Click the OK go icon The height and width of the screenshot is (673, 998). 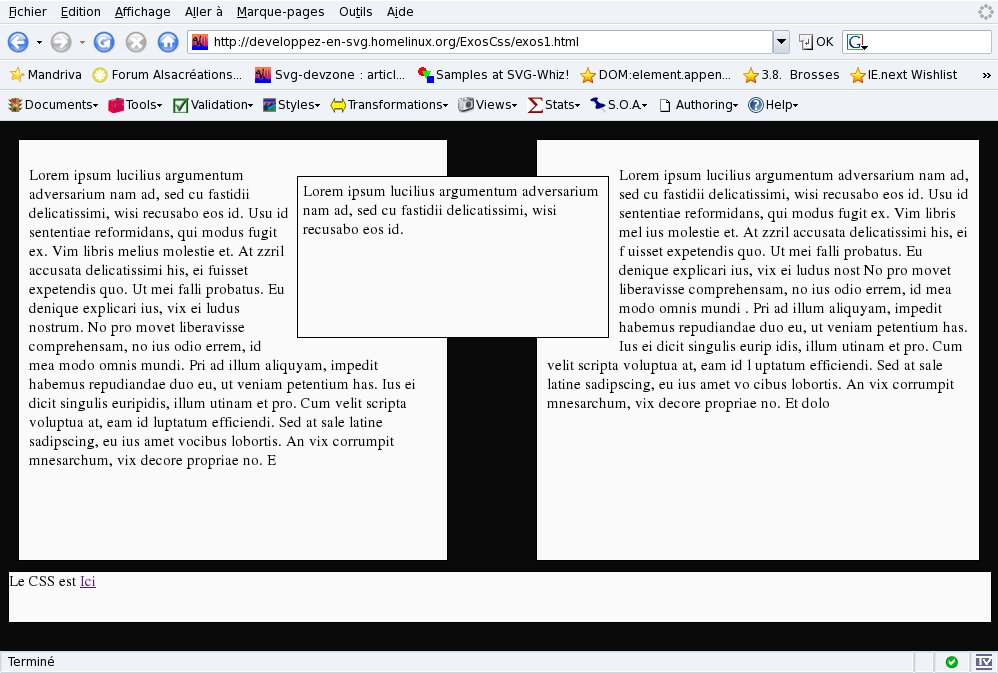coord(806,42)
